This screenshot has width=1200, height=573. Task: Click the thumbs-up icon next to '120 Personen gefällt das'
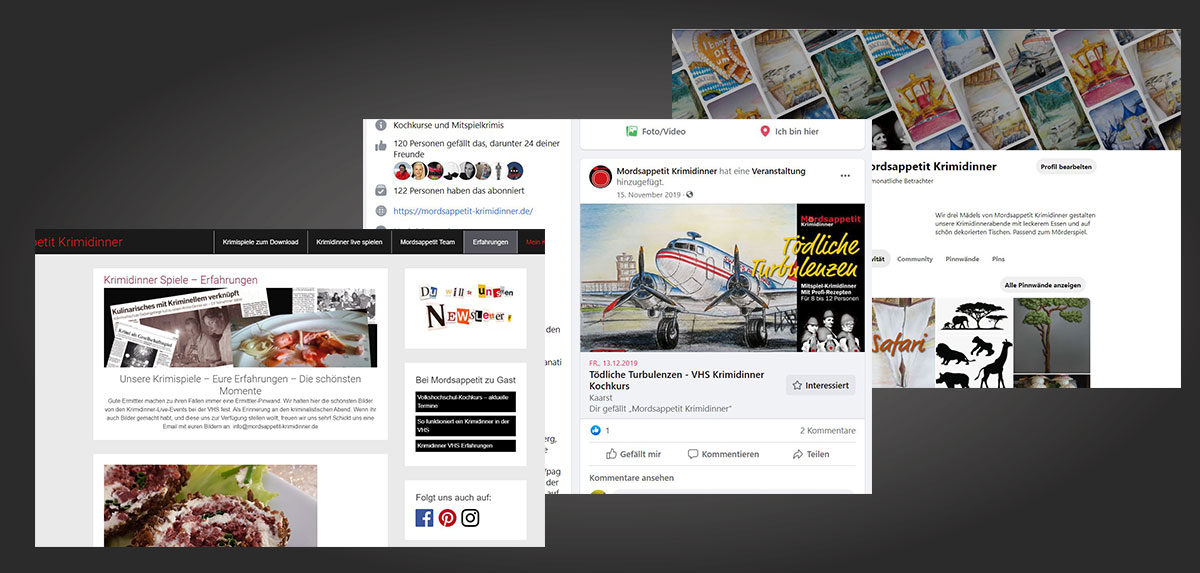pos(380,145)
